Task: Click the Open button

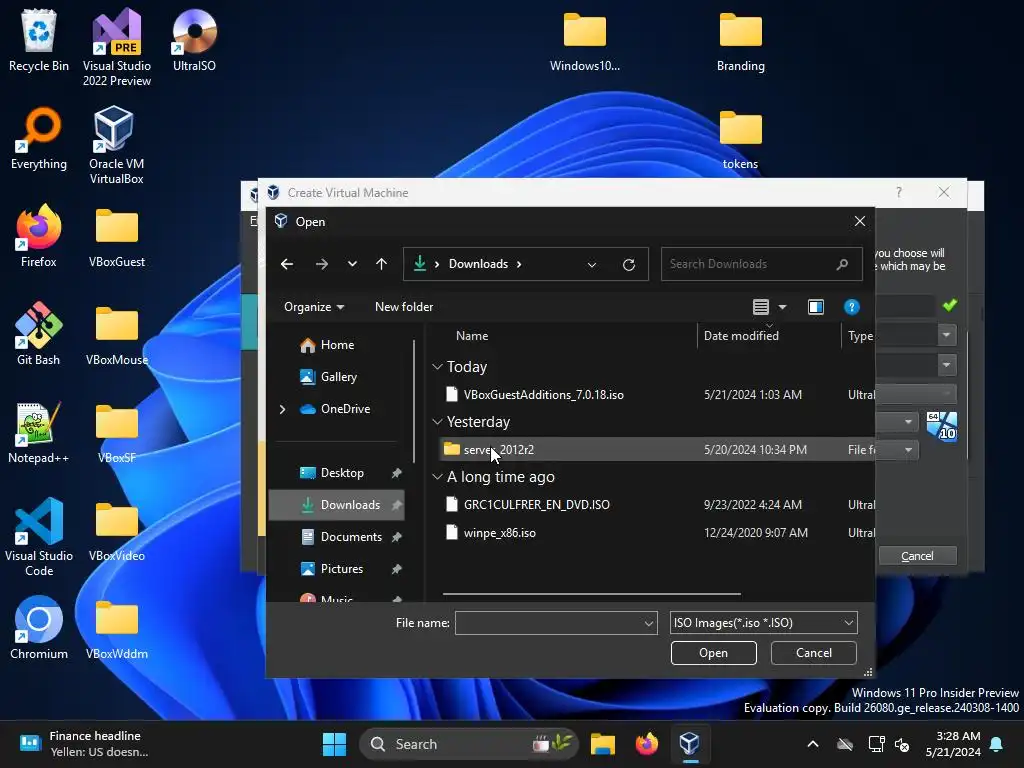Action: [713, 653]
